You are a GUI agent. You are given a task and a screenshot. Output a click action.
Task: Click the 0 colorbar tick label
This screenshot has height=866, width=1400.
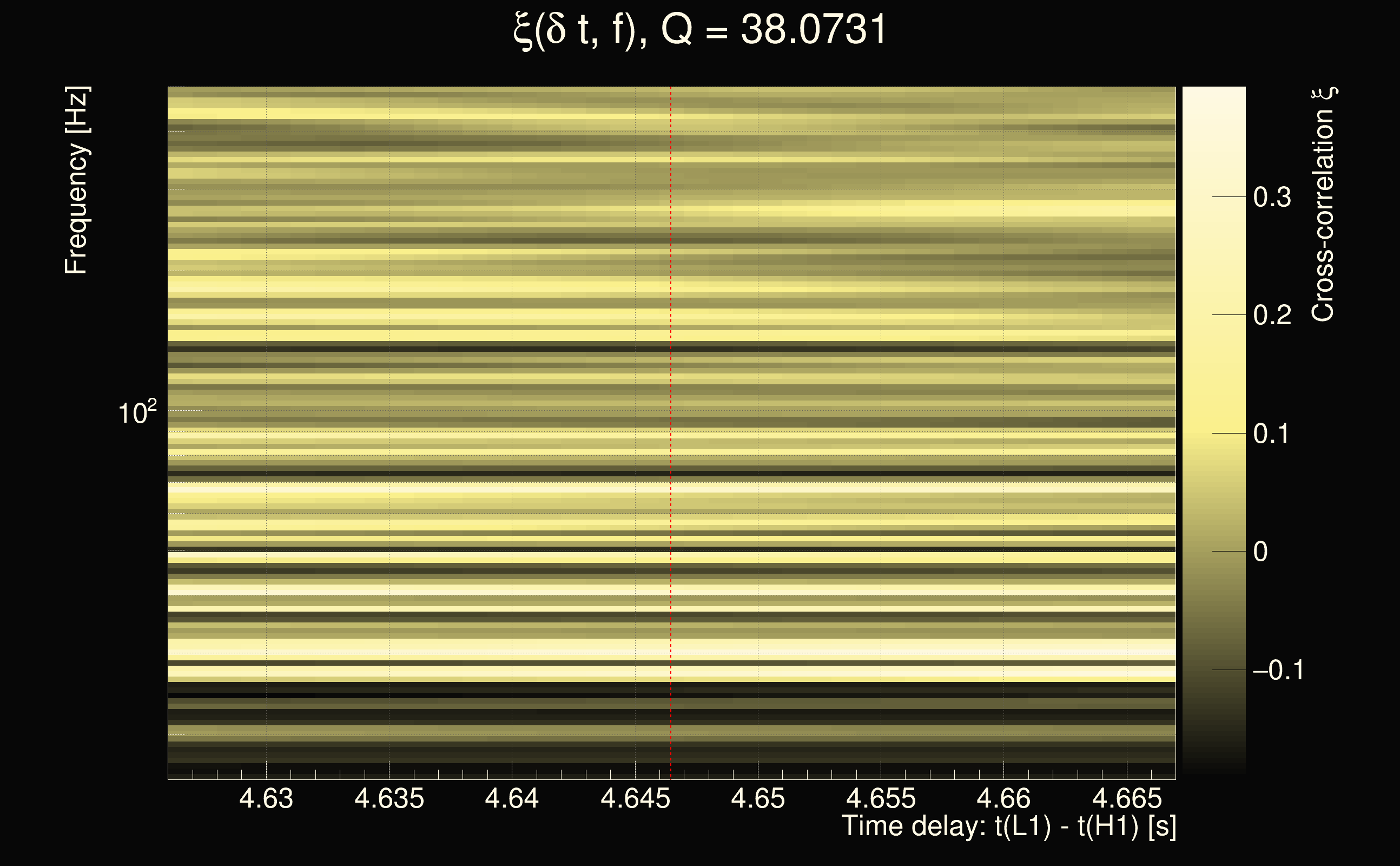(1260, 552)
